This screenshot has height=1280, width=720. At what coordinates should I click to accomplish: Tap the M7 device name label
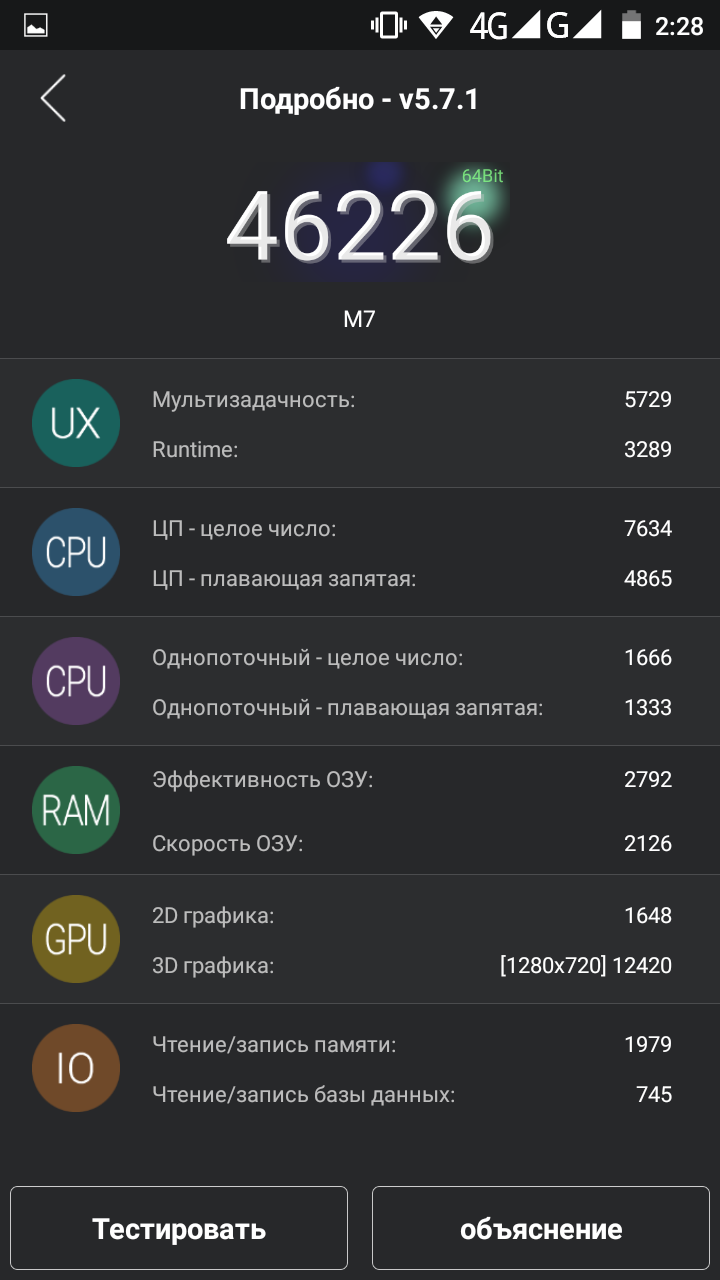pos(360,319)
